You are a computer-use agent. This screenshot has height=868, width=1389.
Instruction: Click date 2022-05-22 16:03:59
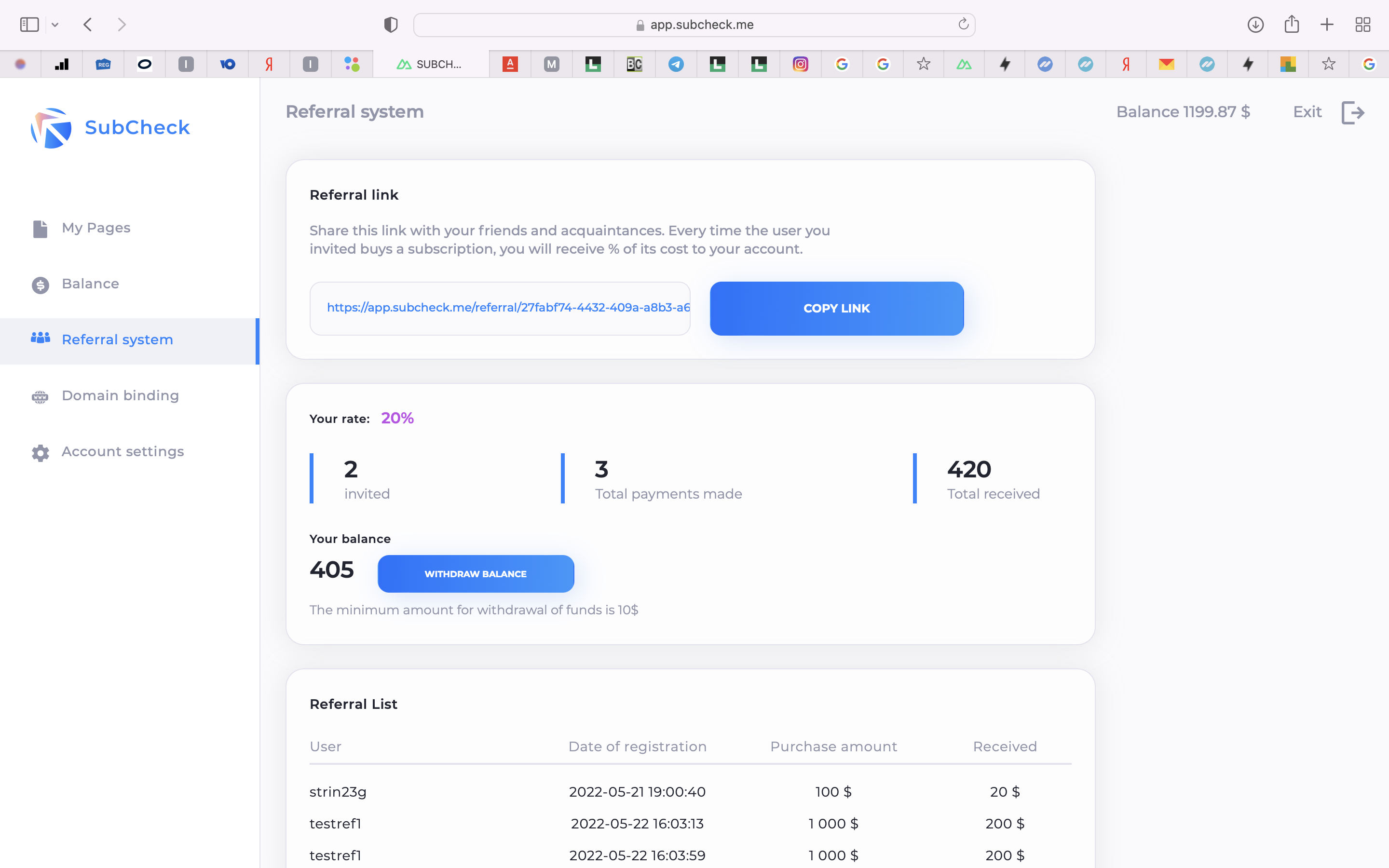click(x=637, y=855)
